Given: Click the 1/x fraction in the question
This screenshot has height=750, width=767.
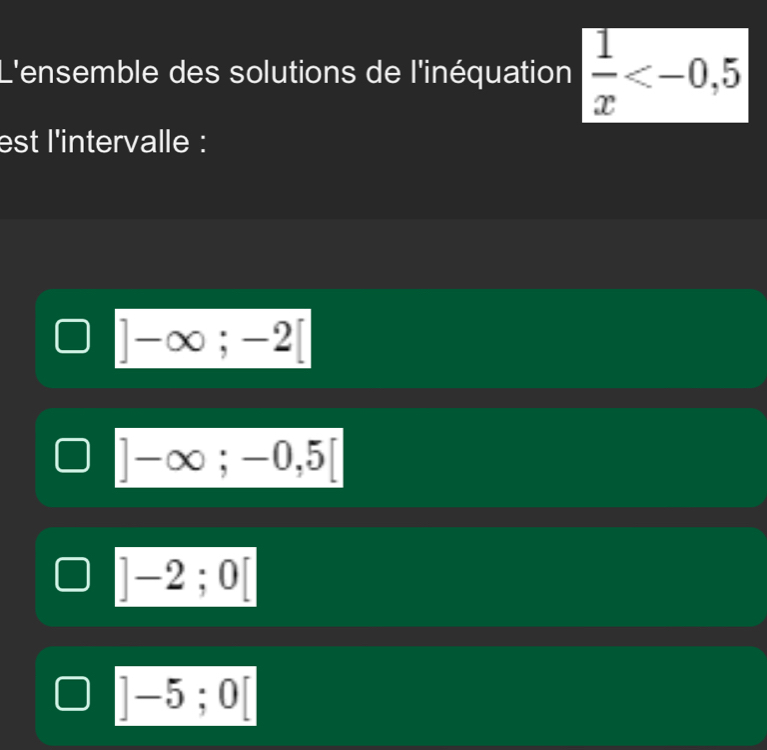Looking at the screenshot, I should [x=603, y=75].
